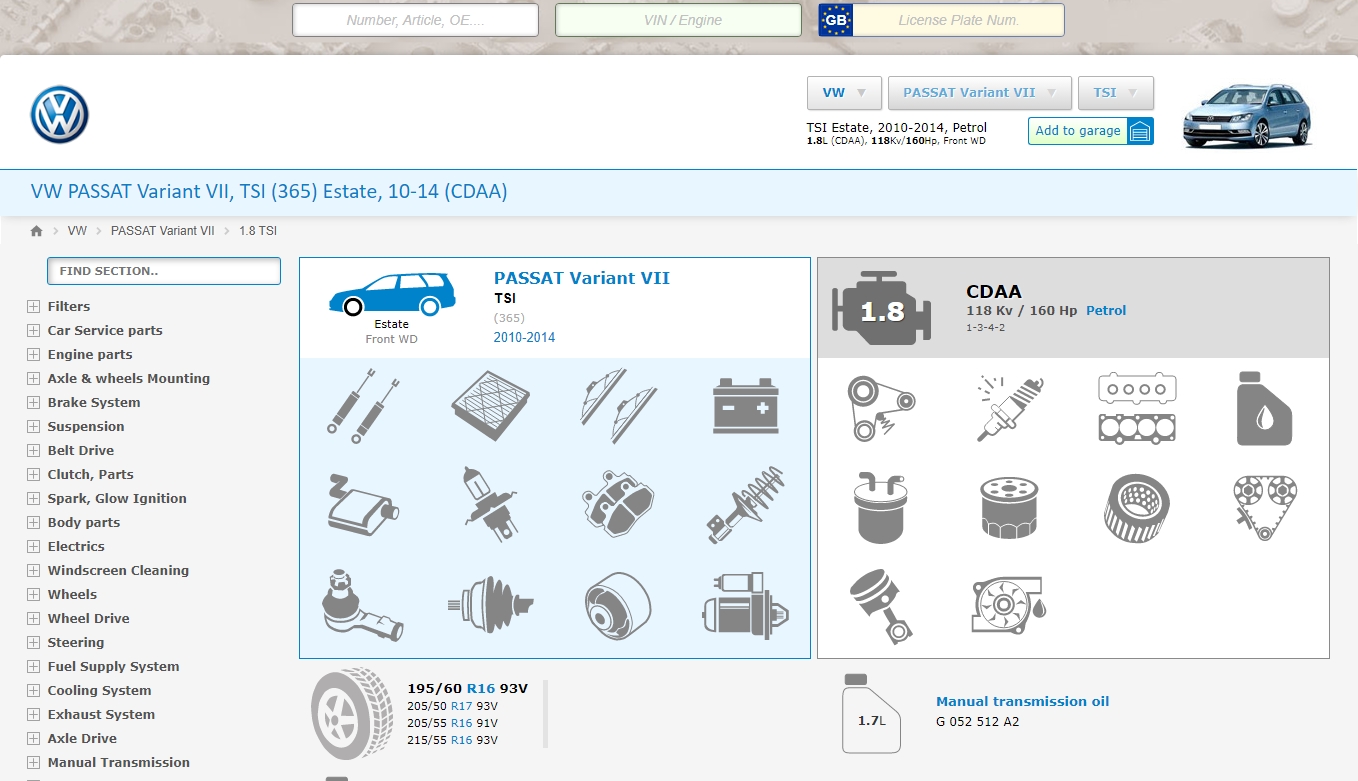1358x781 pixels.
Task: Open the VW make dropdown
Action: [x=844, y=93]
